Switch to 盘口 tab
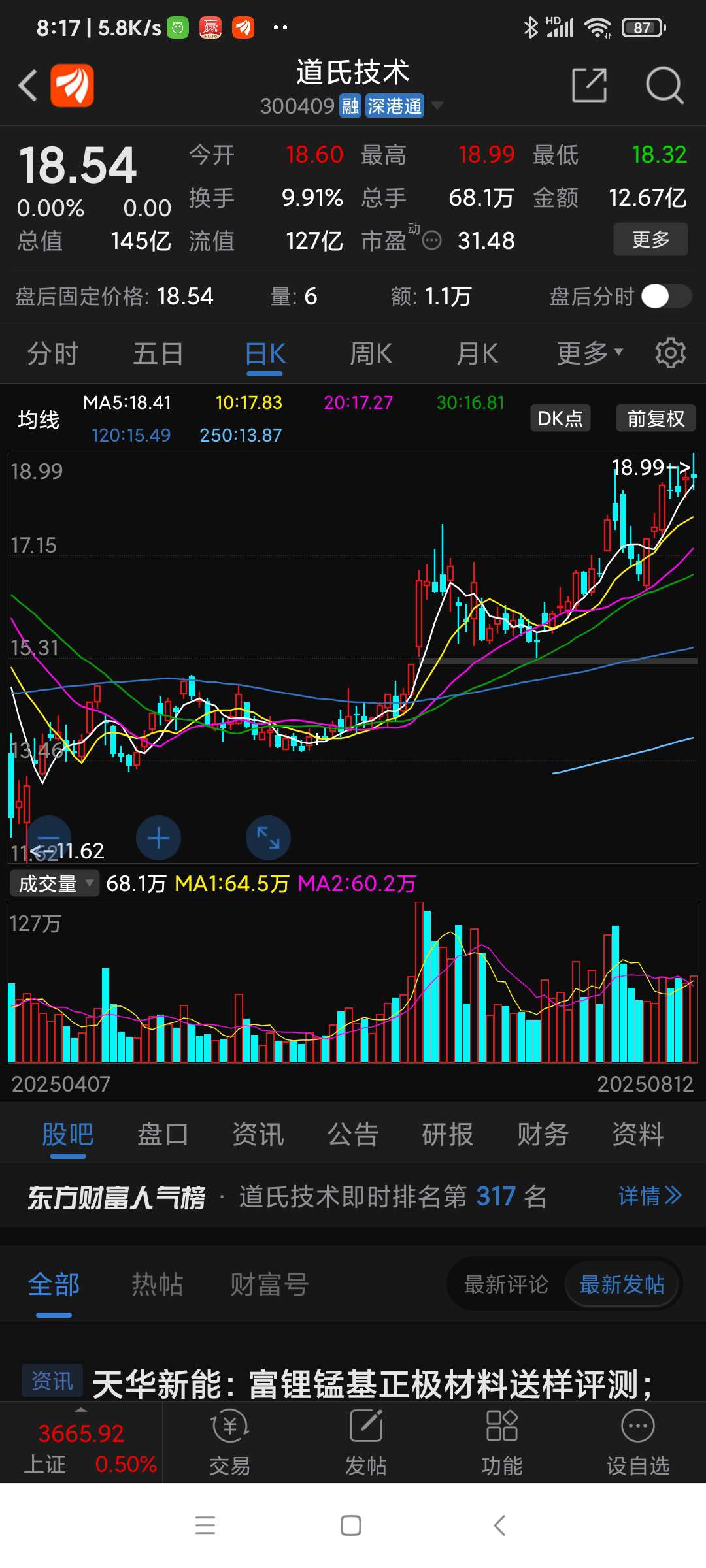 point(163,1134)
